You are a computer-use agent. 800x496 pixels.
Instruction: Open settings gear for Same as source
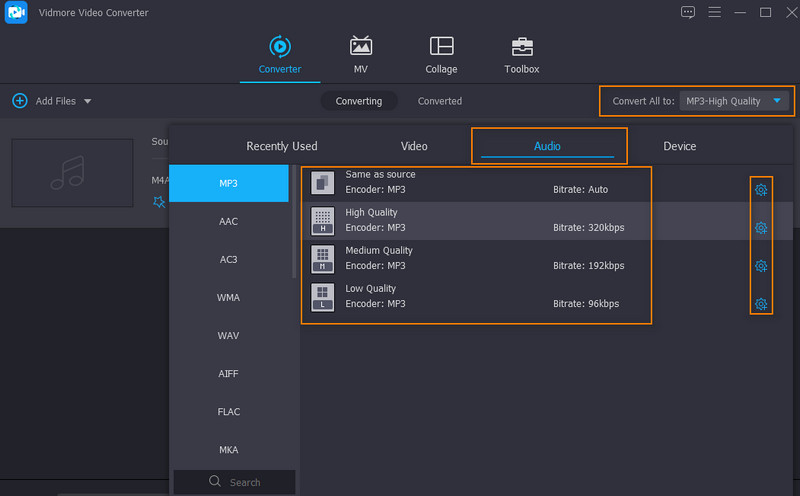tap(760, 190)
